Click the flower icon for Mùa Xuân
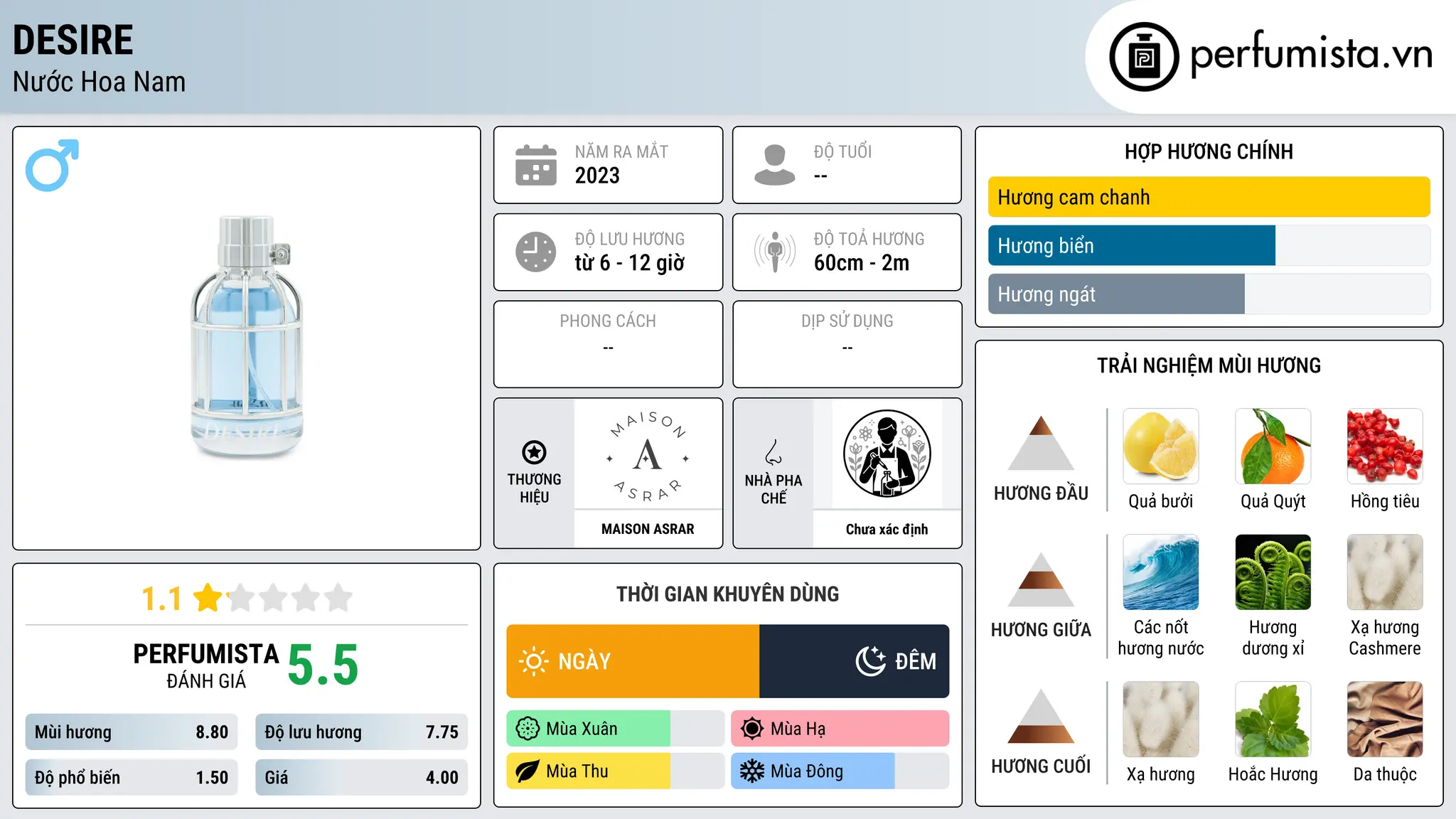 [528, 729]
